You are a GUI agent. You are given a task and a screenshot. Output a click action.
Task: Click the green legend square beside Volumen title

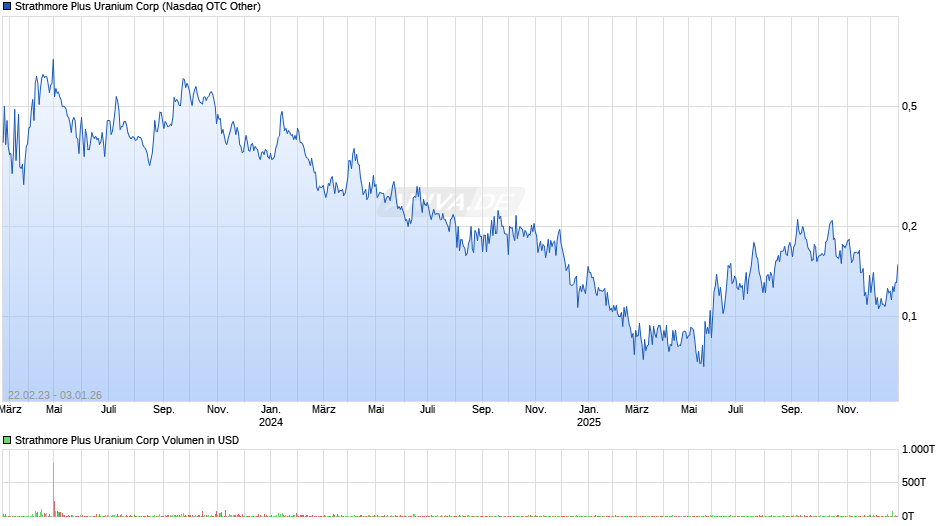[x=7, y=440]
